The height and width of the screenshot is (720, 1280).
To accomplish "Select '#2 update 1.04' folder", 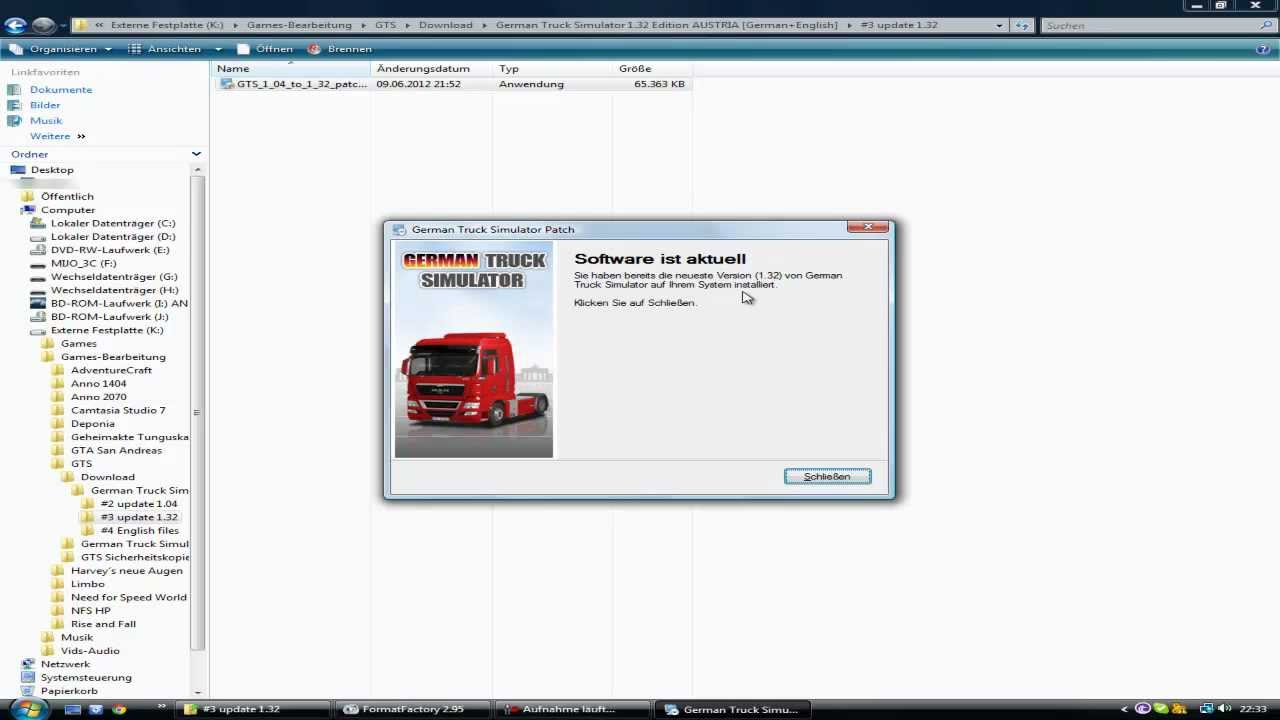I will (139, 504).
